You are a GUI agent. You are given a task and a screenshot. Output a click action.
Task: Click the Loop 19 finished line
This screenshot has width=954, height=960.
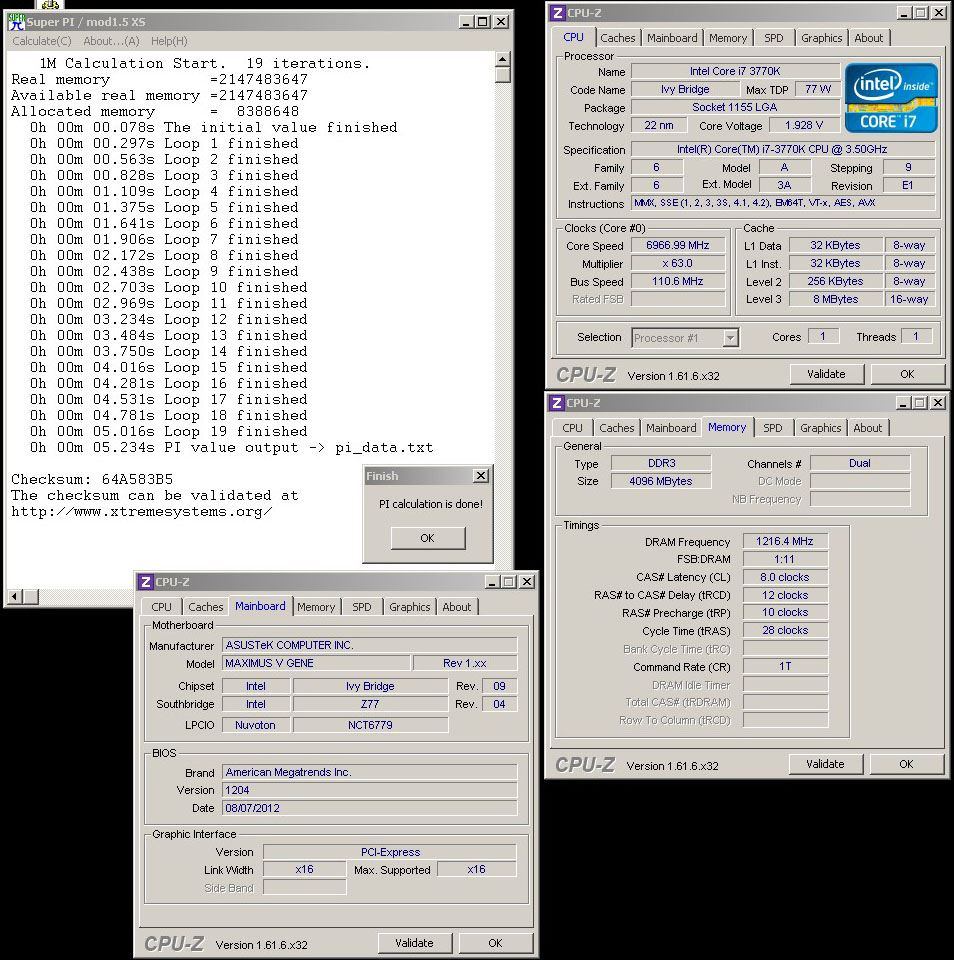[x=169, y=432]
